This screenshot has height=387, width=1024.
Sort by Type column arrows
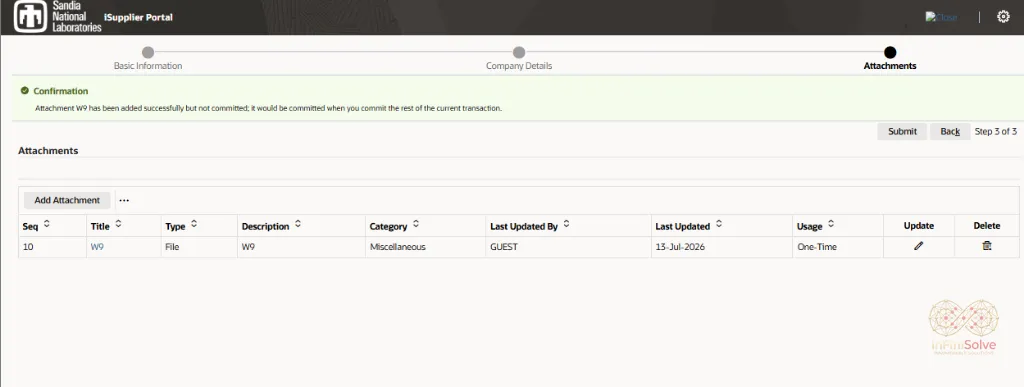tap(194, 224)
